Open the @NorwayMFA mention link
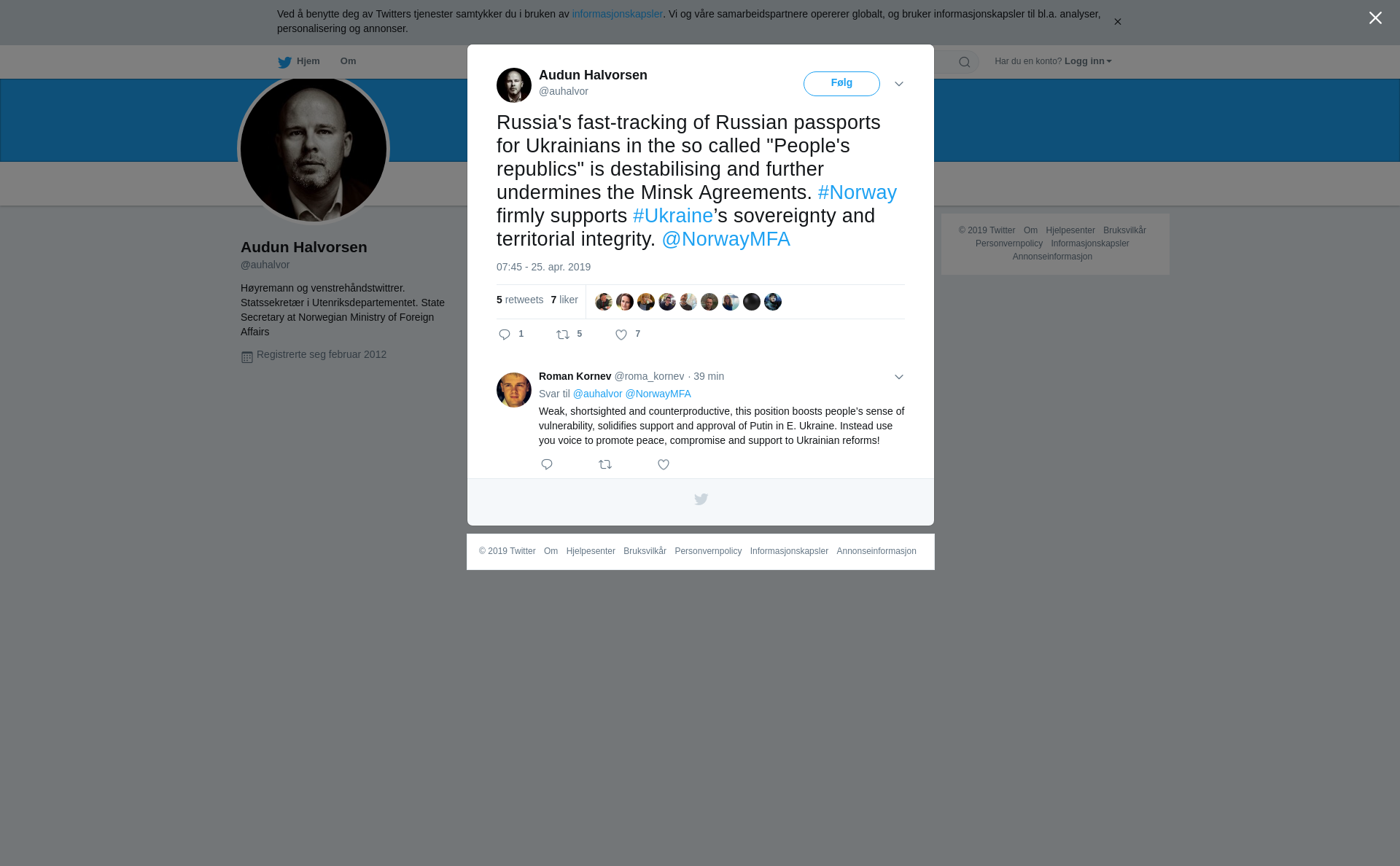 [x=726, y=239]
